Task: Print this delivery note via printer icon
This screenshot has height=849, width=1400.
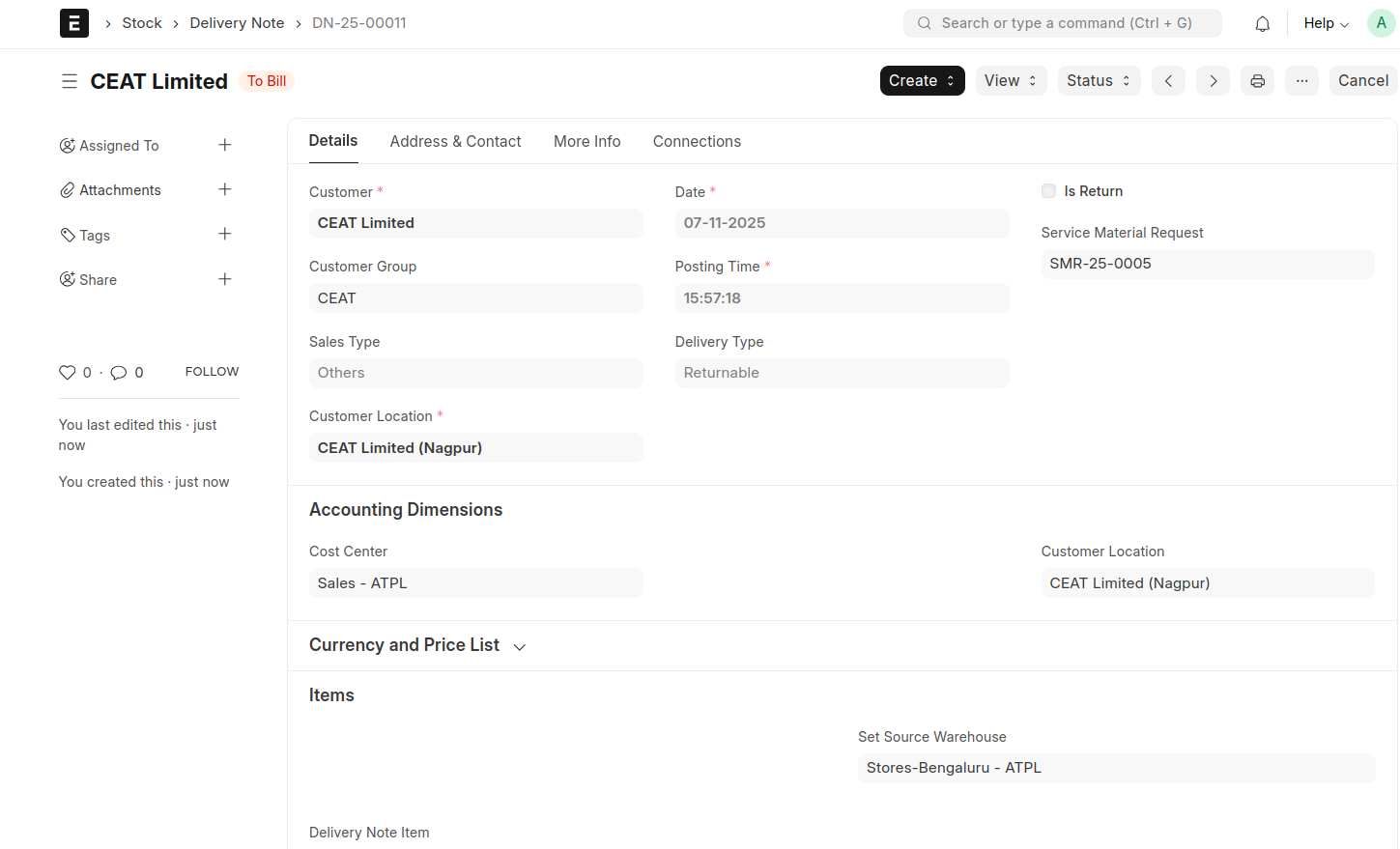Action: pos(1257,81)
